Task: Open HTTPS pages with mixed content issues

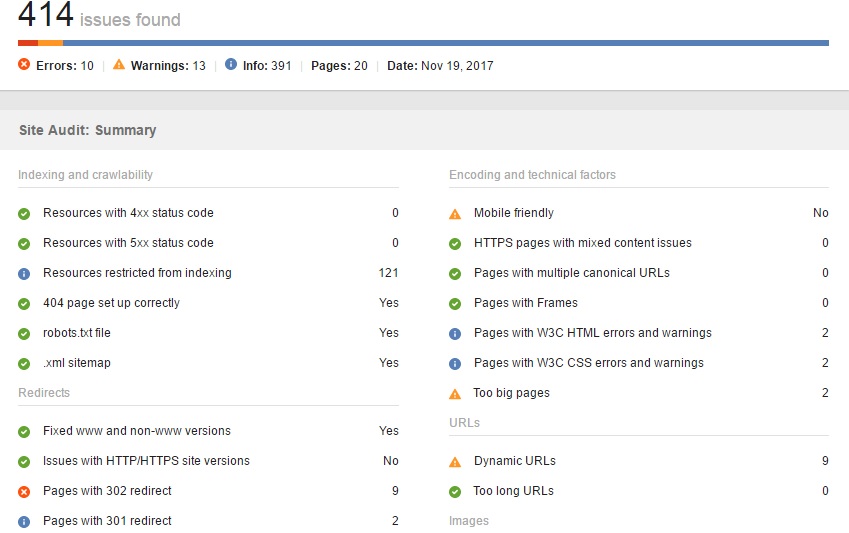Action: (x=583, y=243)
